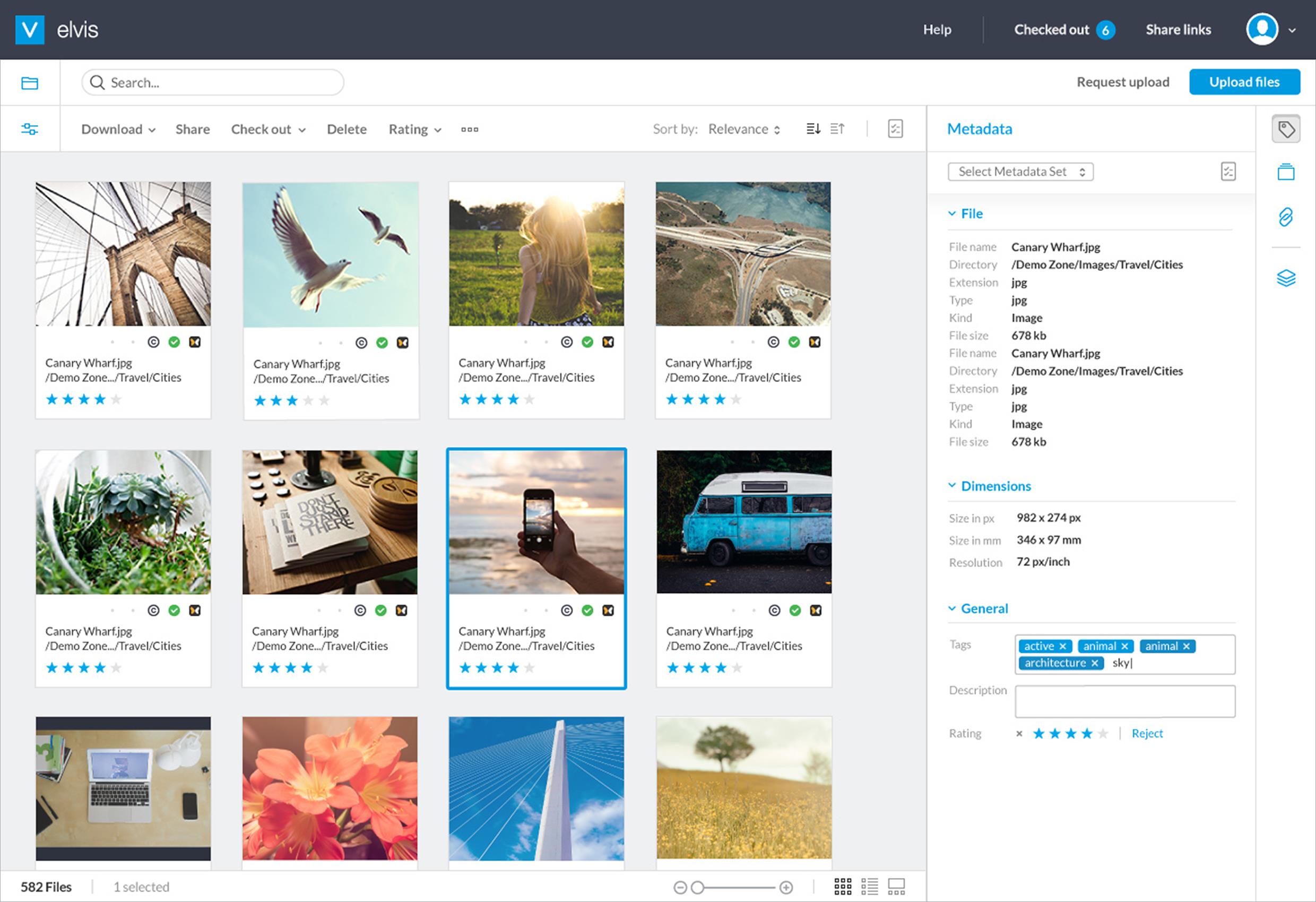Image resolution: width=1316 pixels, height=902 pixels.
Task: Open the layers stack panel icon
Action: pyautogui.click(x=1285, y=278)
